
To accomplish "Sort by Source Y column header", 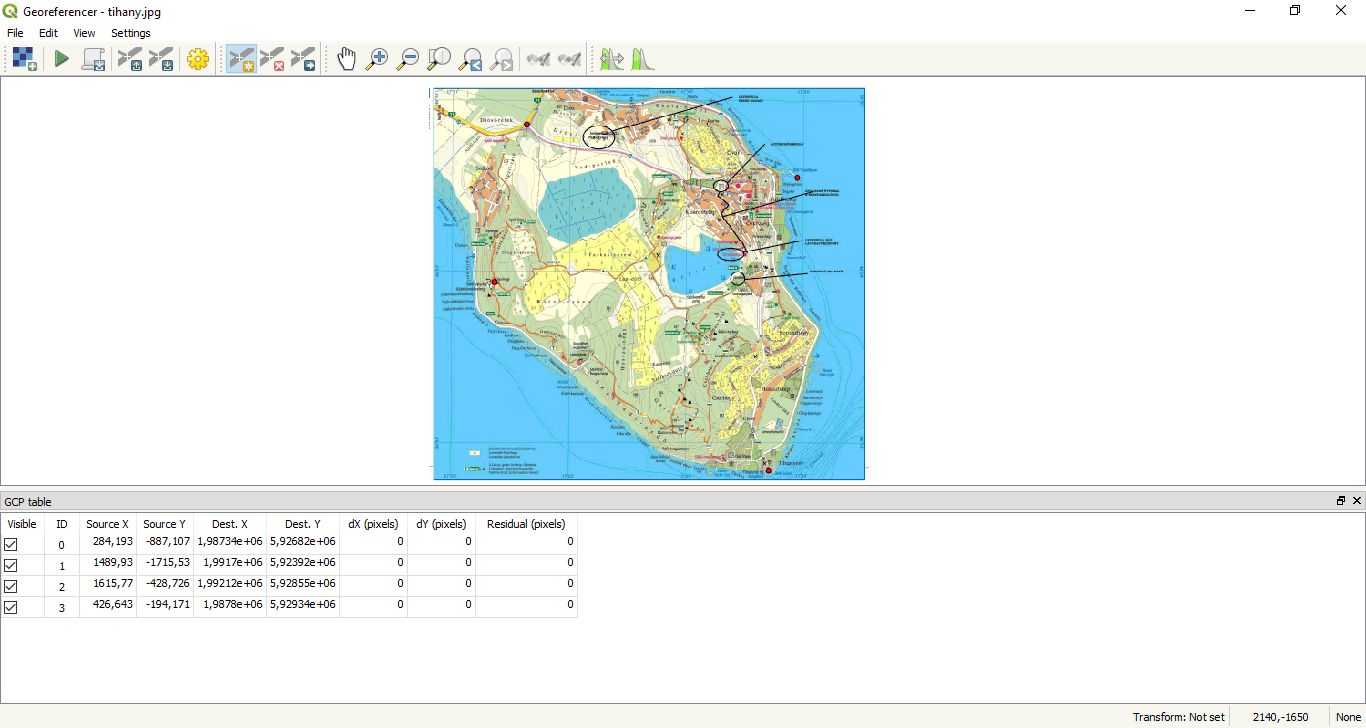I will [x=164, y=524].
